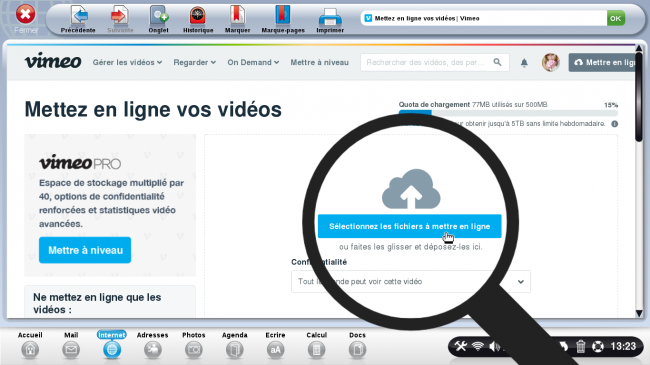Open the Calcul calculator icon
The width and height of the screenshot is (650, 365).
click(x=316, y=350)
